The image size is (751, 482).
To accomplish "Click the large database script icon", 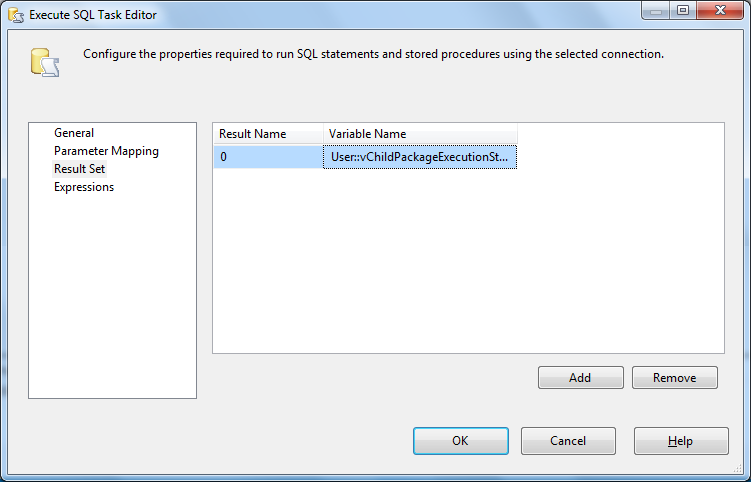I will (x=45, y=62).
